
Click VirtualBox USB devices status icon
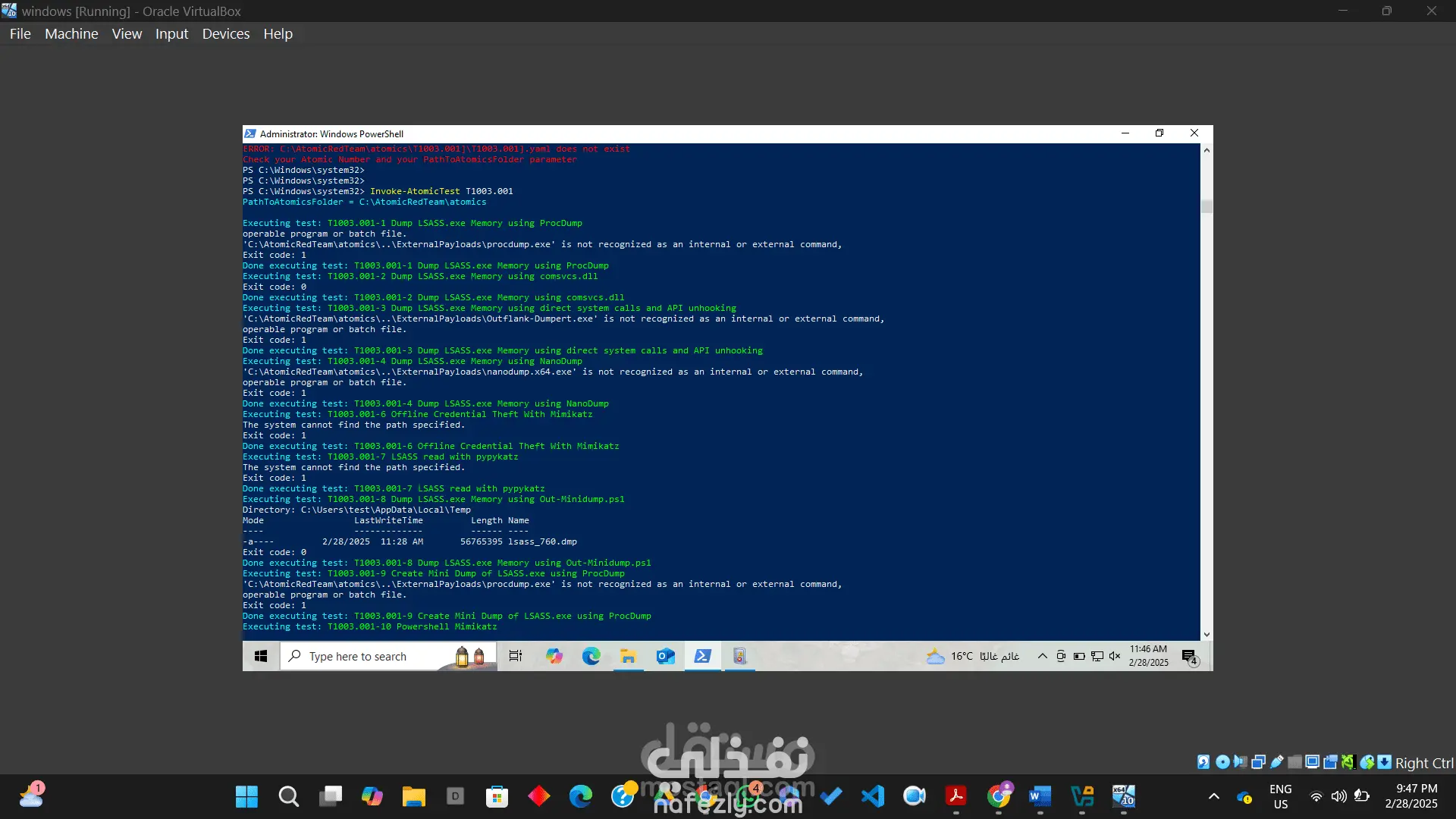click(1277, 762)
